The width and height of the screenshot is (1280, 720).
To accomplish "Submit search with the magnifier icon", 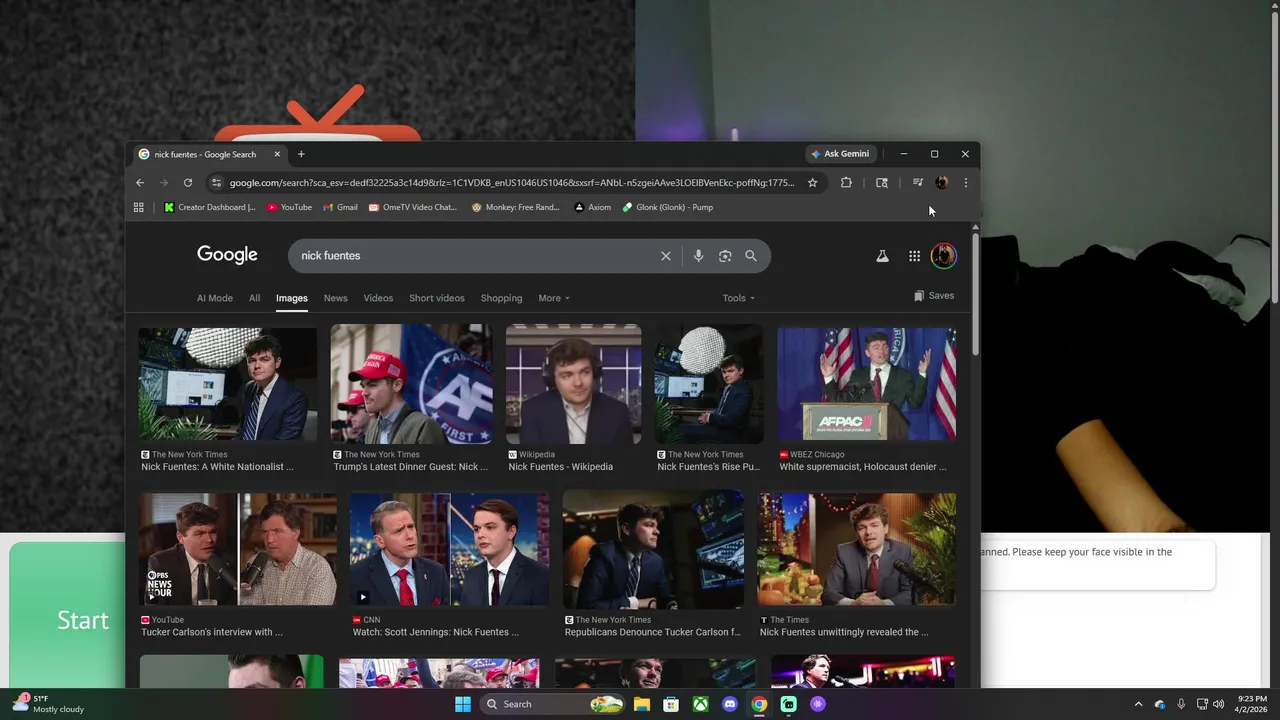I will [751, 256].
